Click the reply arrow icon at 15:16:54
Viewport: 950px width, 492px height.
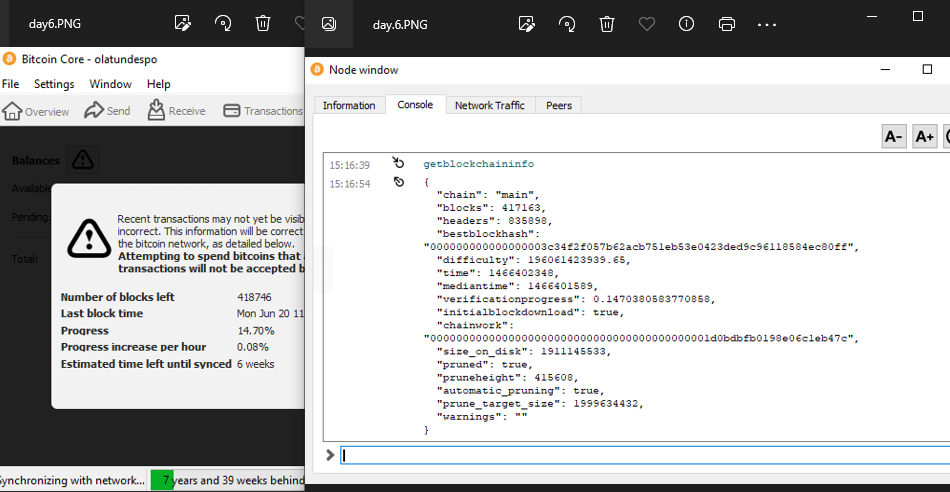[x=399, y=182]
